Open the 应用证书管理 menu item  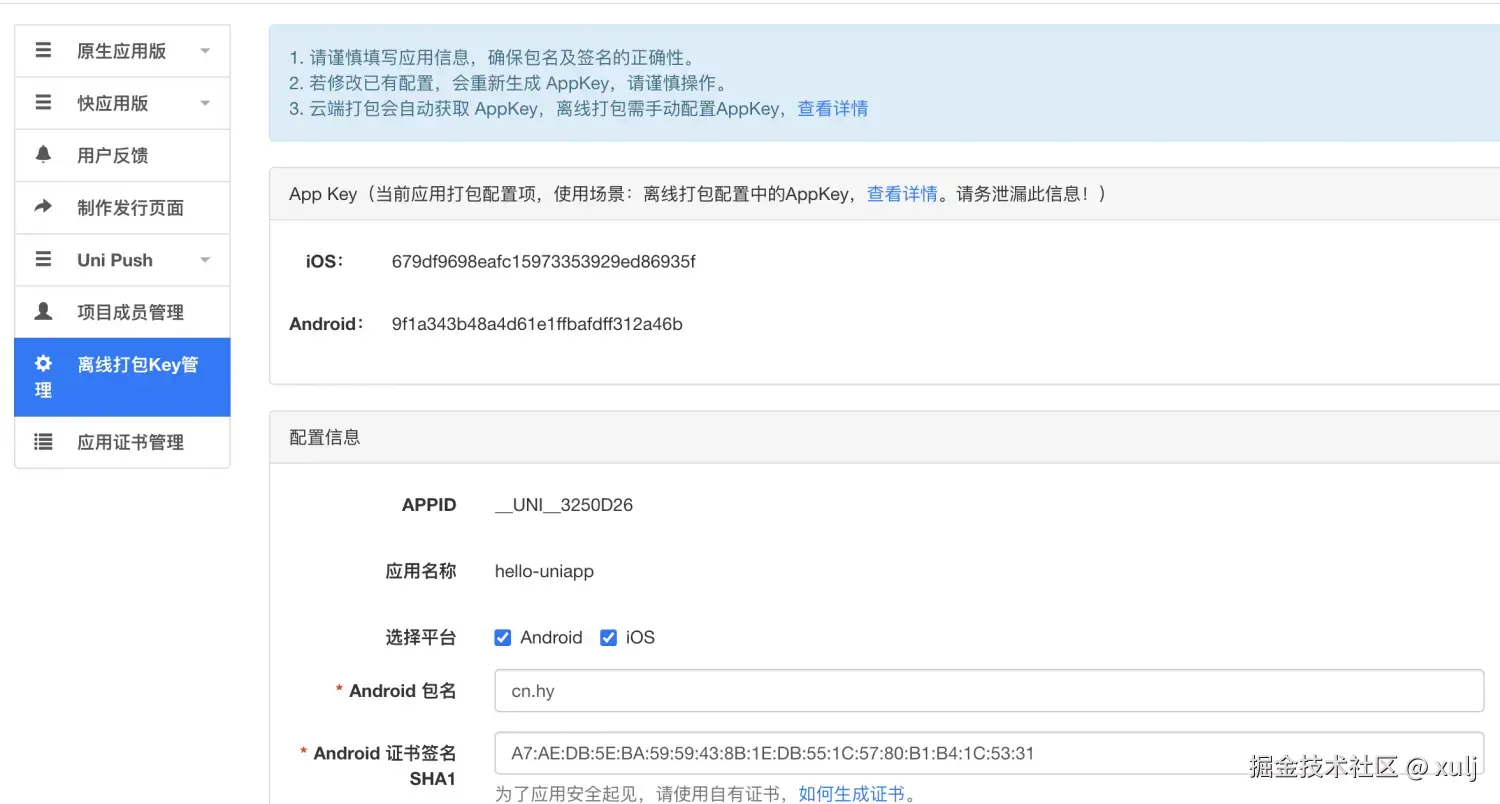122,442
